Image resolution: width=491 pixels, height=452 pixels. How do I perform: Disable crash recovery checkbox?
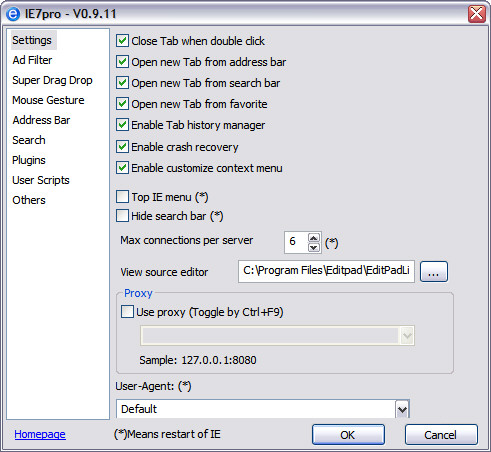tap(122, 147)
